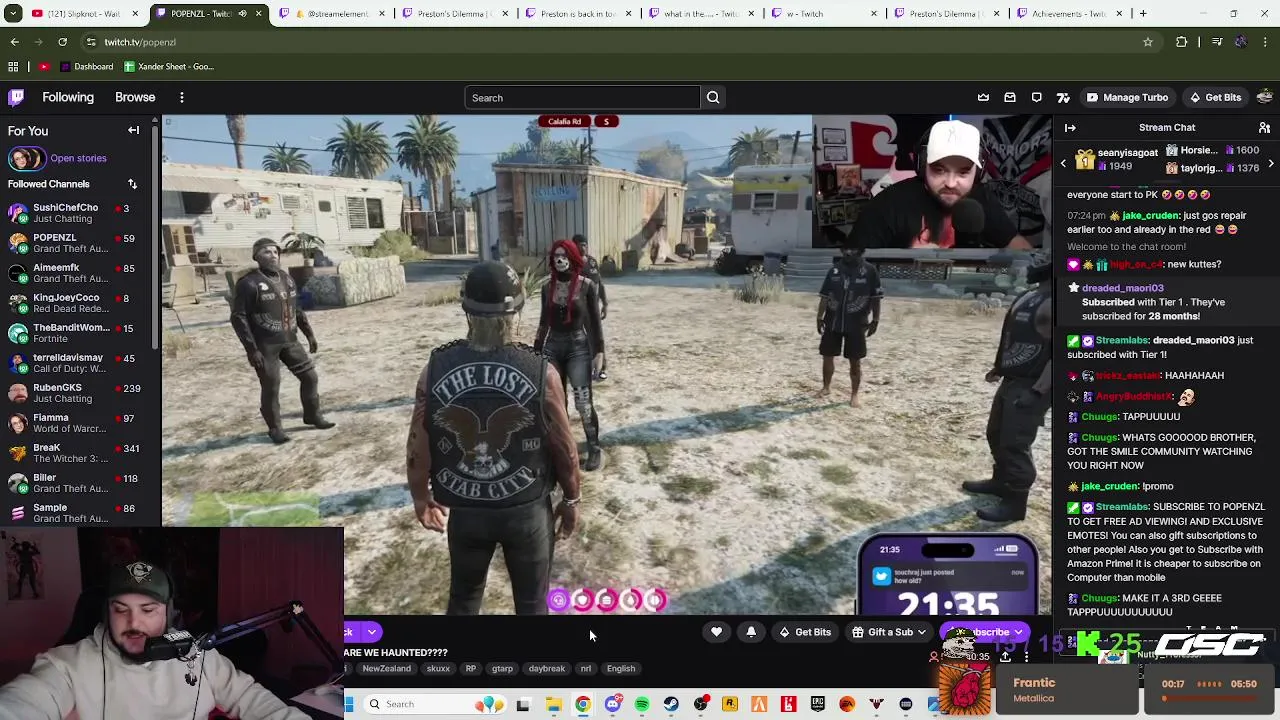Collapse the Stream Chat panel

pos(1070,128)
